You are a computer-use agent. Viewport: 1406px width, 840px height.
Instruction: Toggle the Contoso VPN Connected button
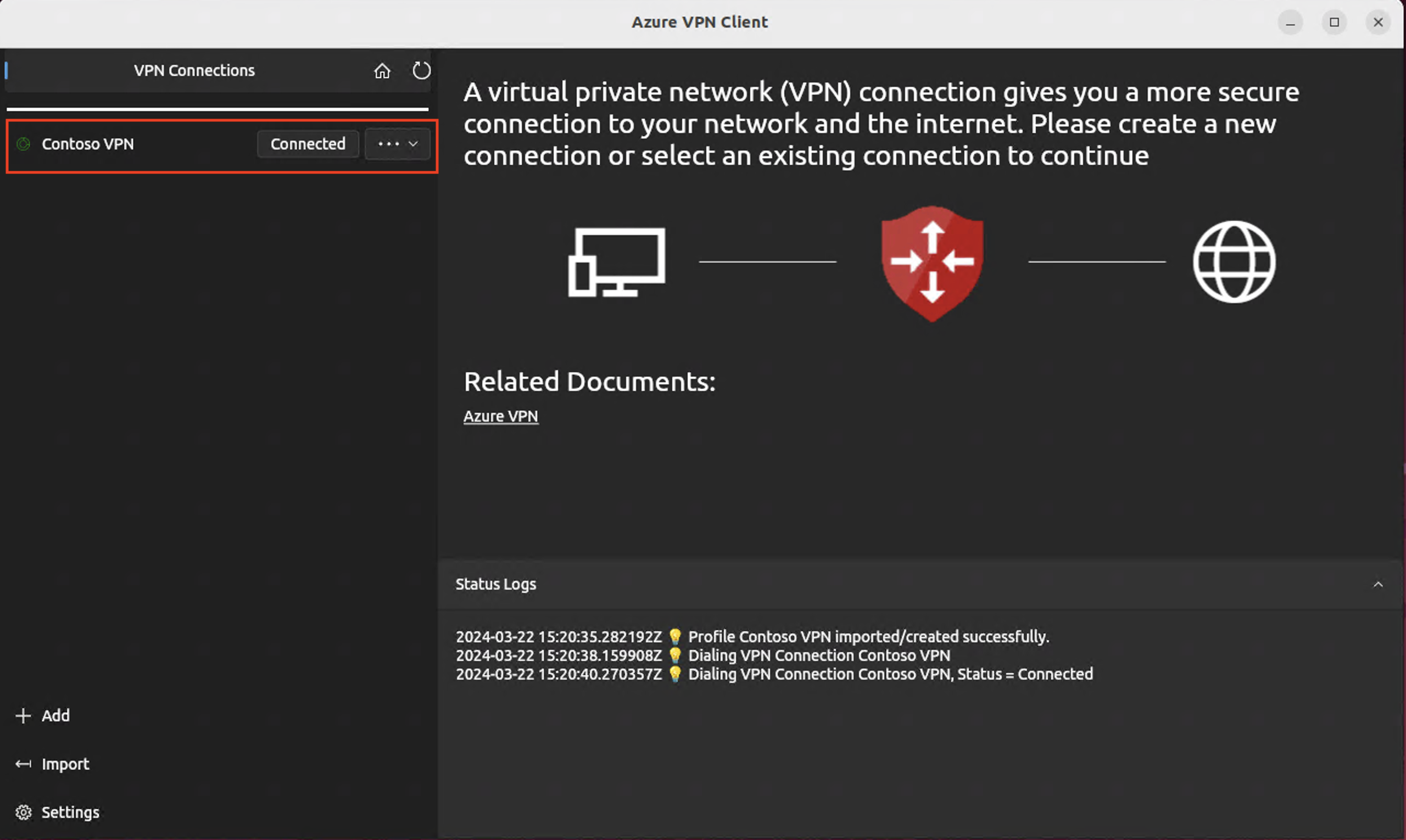pos(308,144)
